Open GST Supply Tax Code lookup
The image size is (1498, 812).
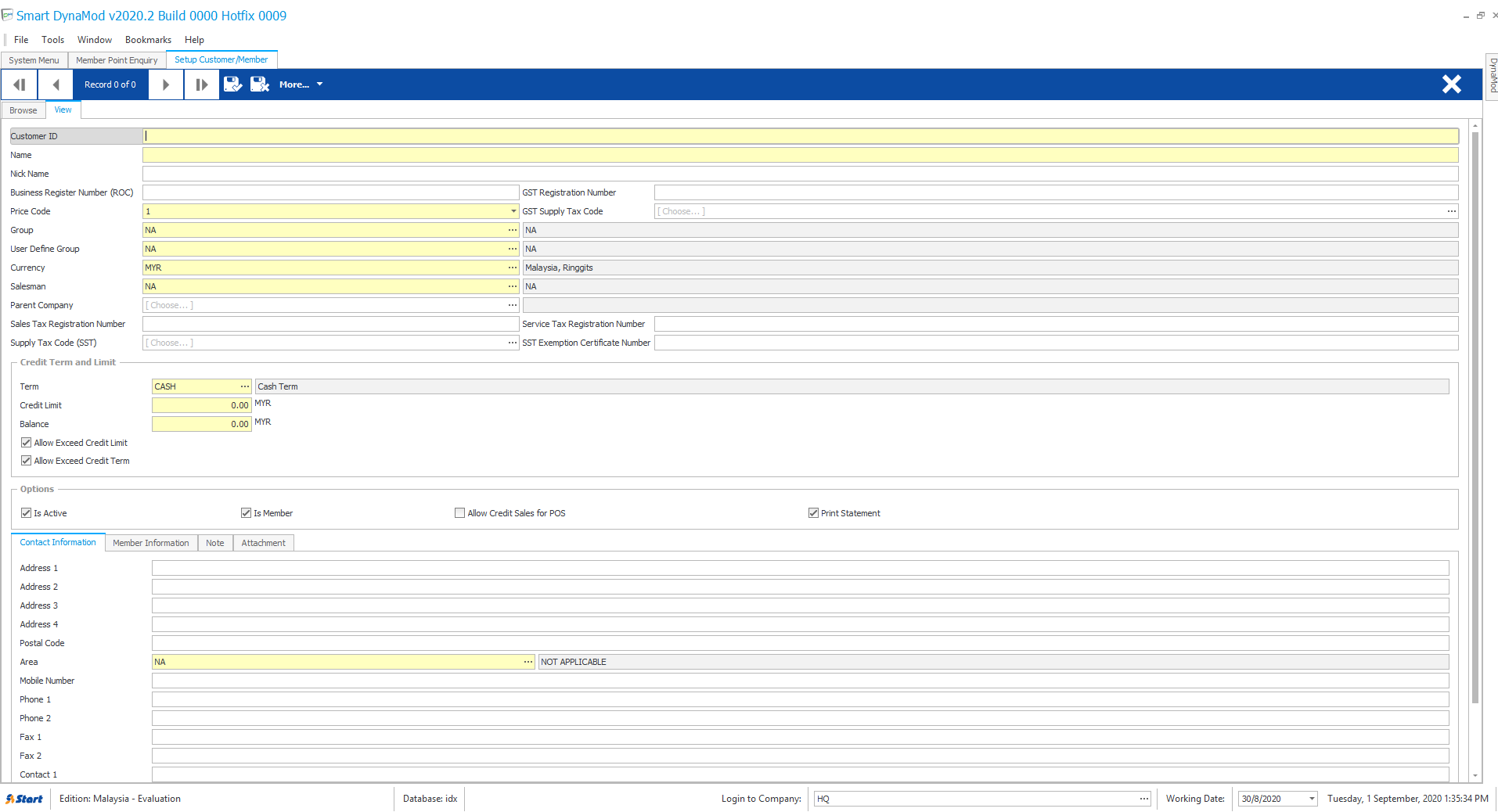[x=1452, y=211]
